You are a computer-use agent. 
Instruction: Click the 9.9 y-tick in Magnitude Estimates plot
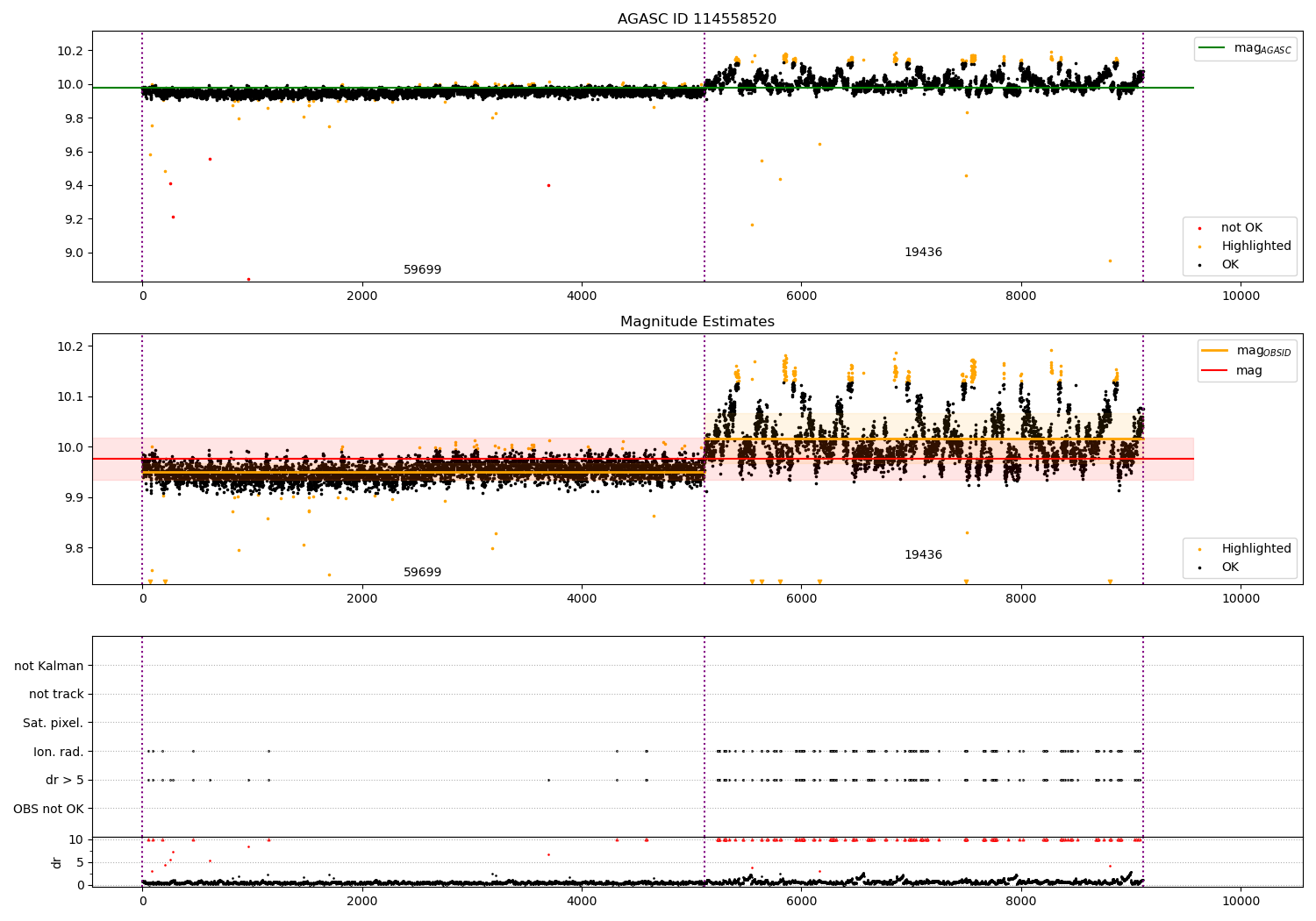(x=75, y=497)
